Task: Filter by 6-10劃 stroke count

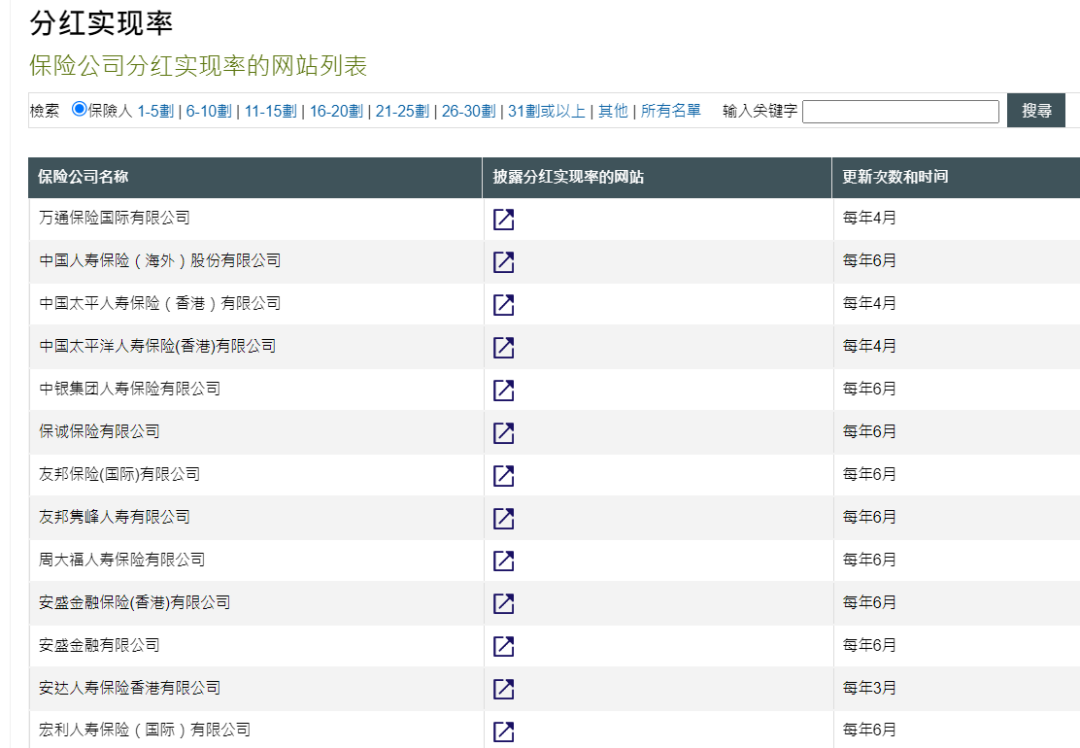Action: [x=209, y=111]
